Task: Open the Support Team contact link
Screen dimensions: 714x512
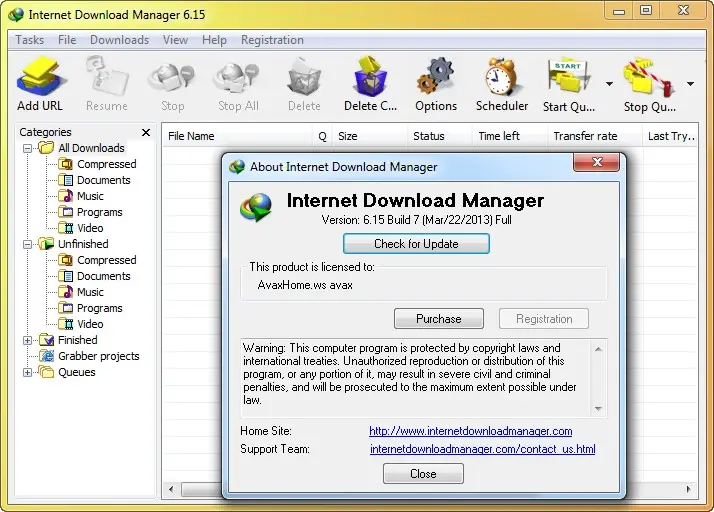Action: (x=482, y=449)
